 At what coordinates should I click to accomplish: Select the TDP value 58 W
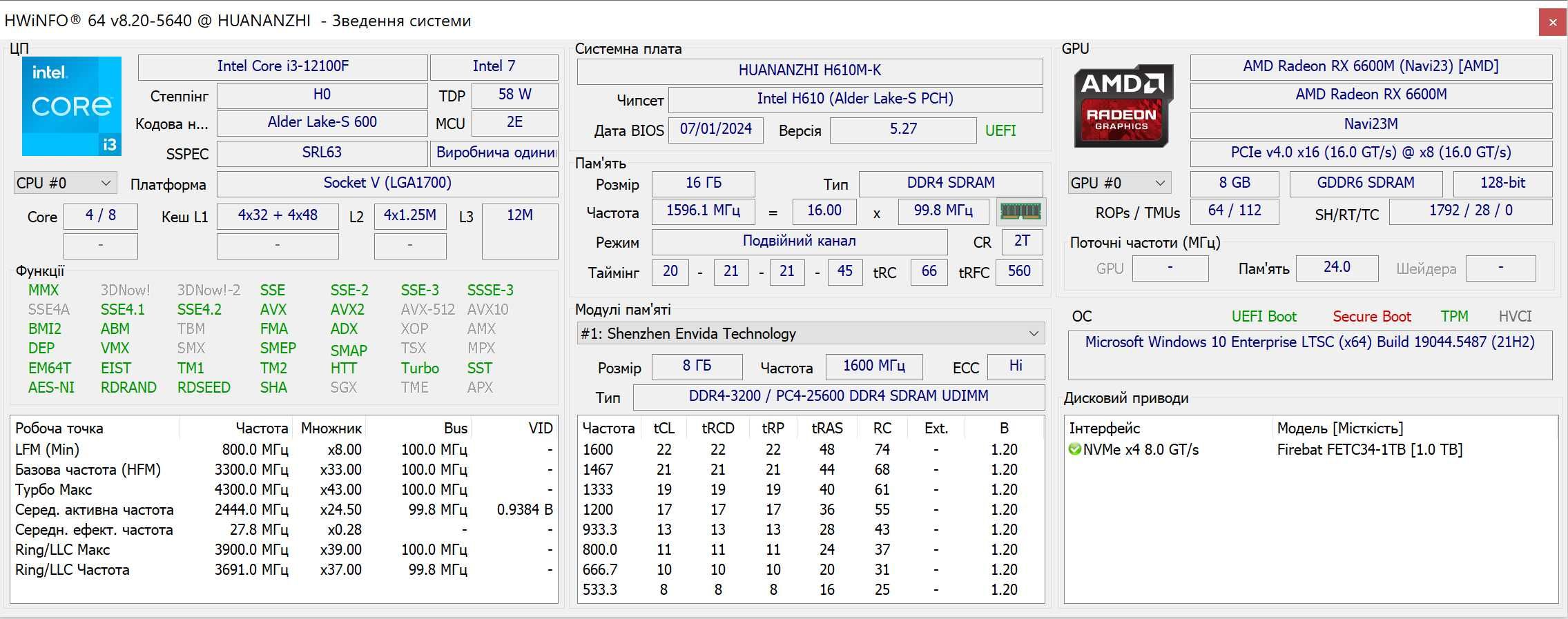click(514, 95)
